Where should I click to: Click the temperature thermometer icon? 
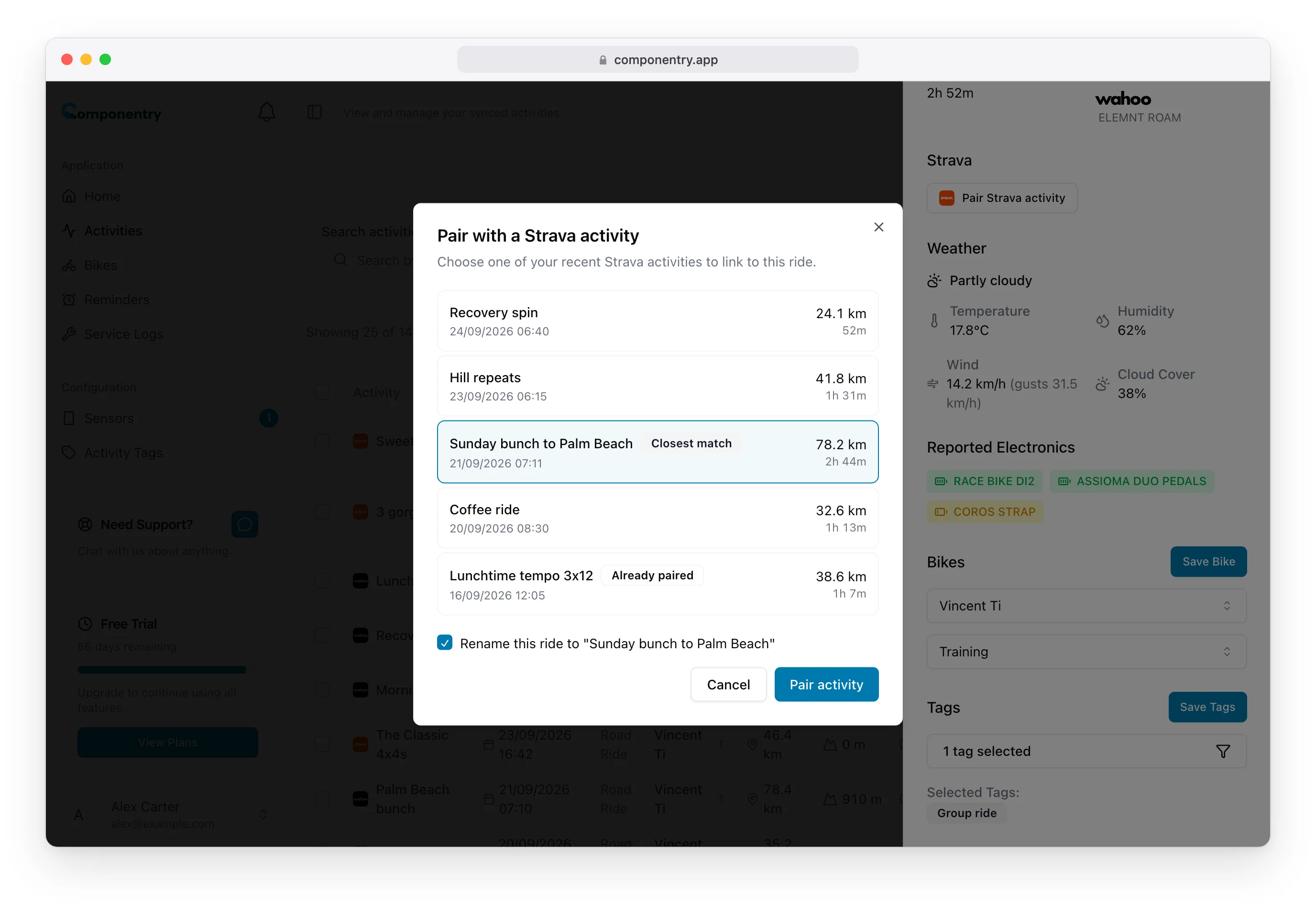pyautogui.click(x=934, y=321)
